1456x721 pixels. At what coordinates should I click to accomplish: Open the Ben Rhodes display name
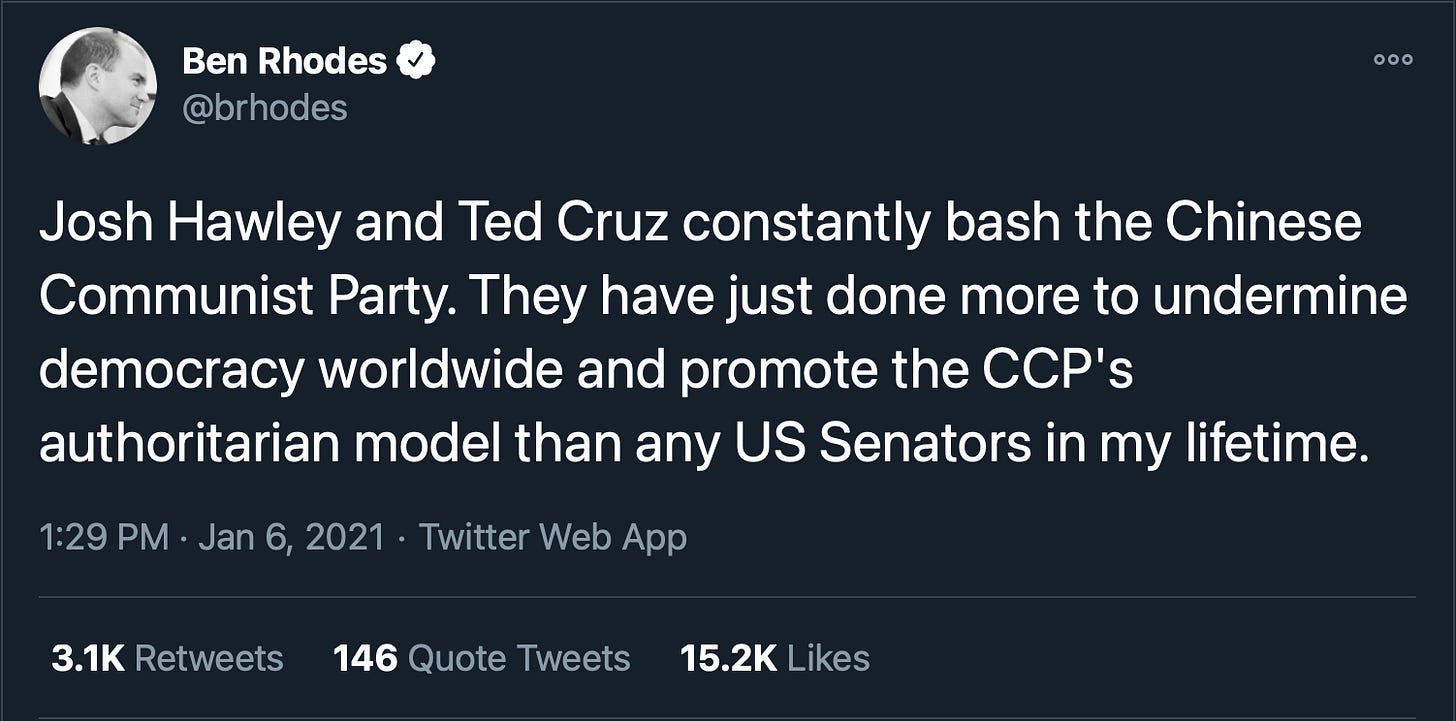(x=284, y=62)
